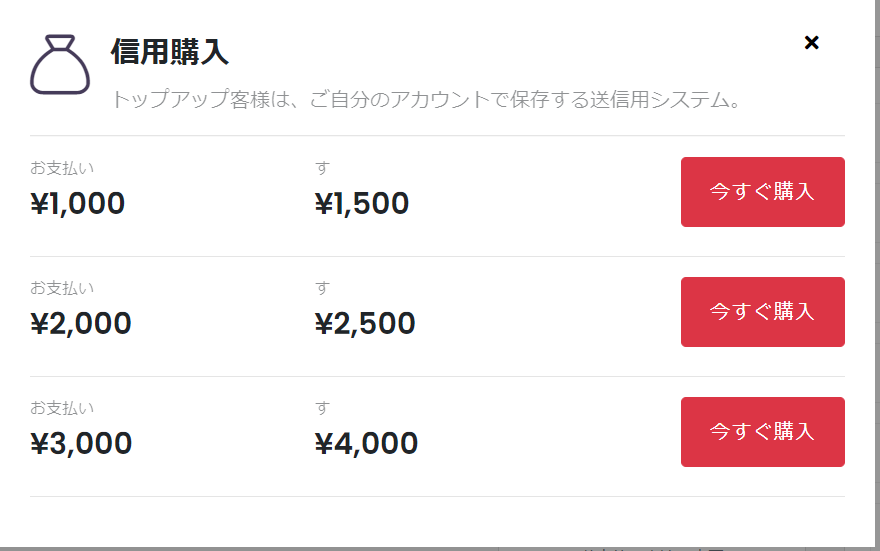Click the 信用購入 dialog title
The height and width of the screenshot is (551, 880).
pyautogui.click(x=170, y=52)
